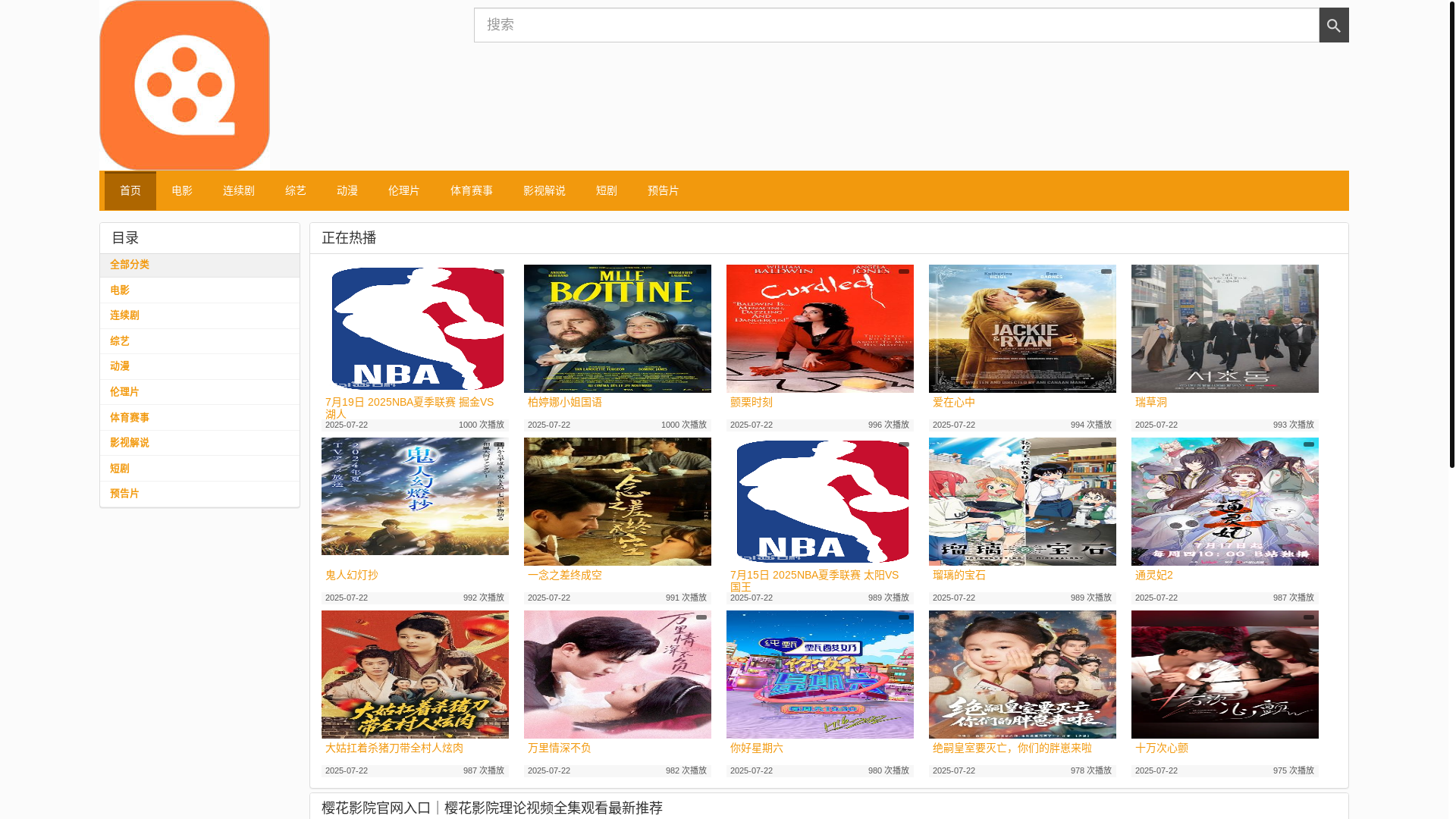Open the NBA poster for 太阳VS国王
This screenshot has height=819, width=1456.
click(820, 501)
